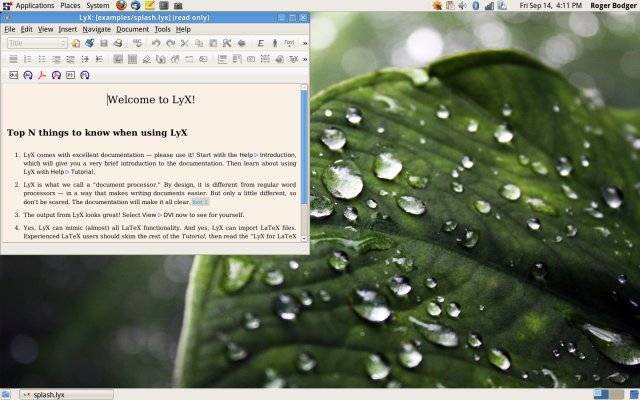The height and width of the screenshot is (400, 640).
Task: Open the File menu
Action: (x=9, y=29)
